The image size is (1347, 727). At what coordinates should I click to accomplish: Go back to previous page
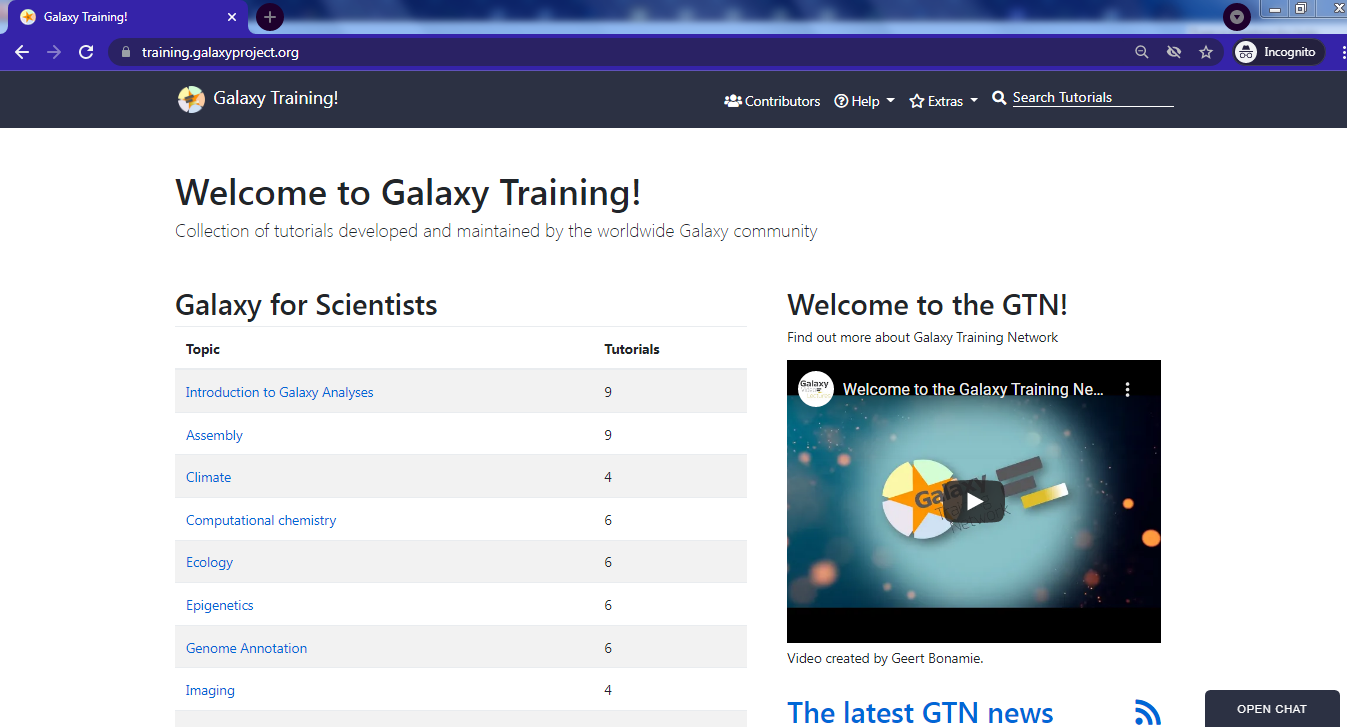coord(22,52)
